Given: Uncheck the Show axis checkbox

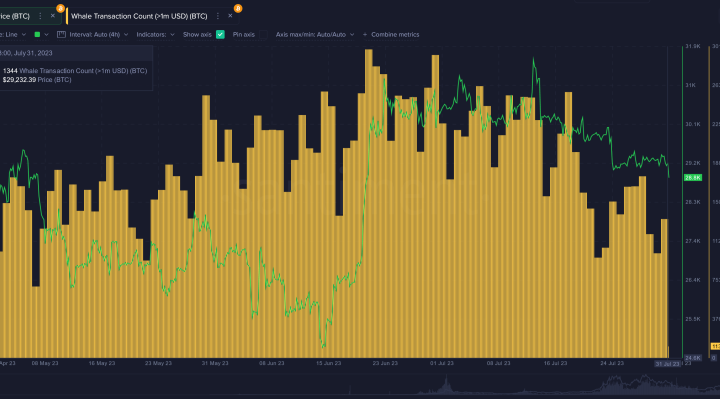Looking at the screenshot, I should coord(220,34).
